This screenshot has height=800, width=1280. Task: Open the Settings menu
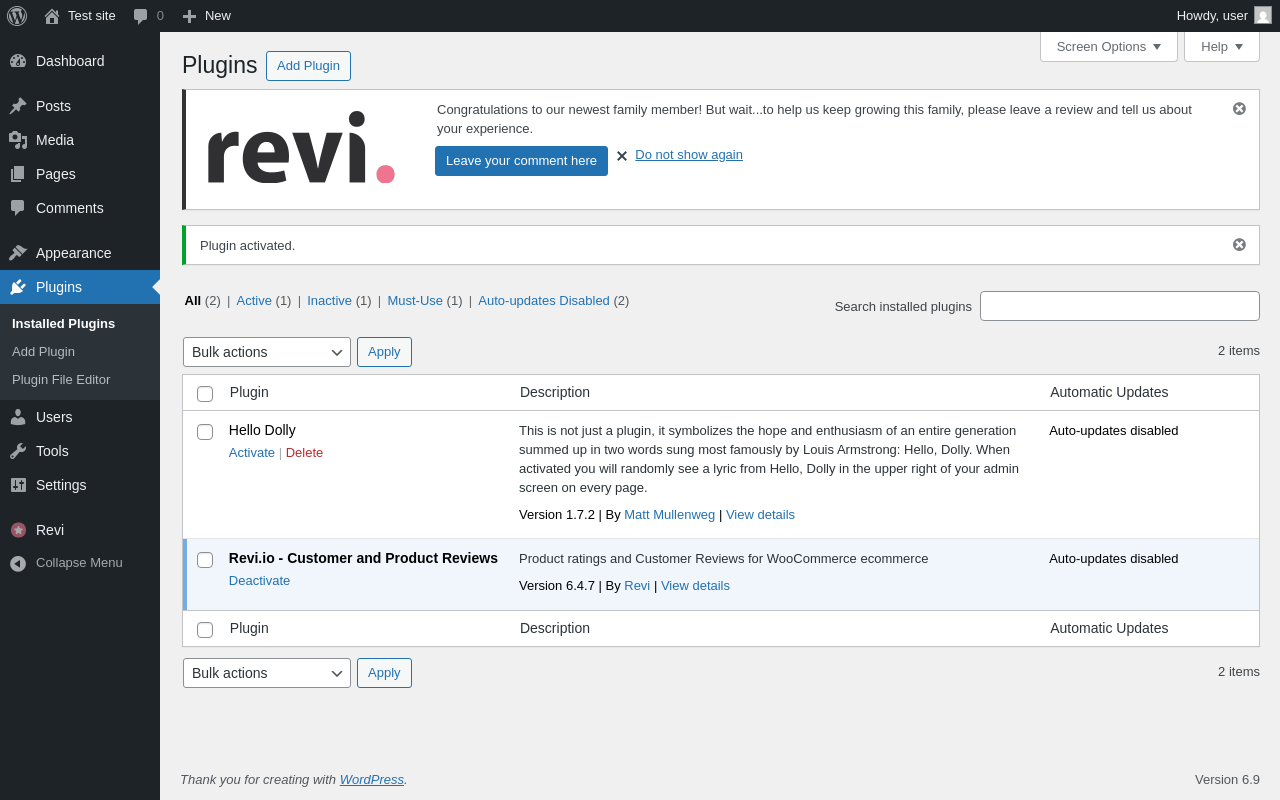click(80, 485)
